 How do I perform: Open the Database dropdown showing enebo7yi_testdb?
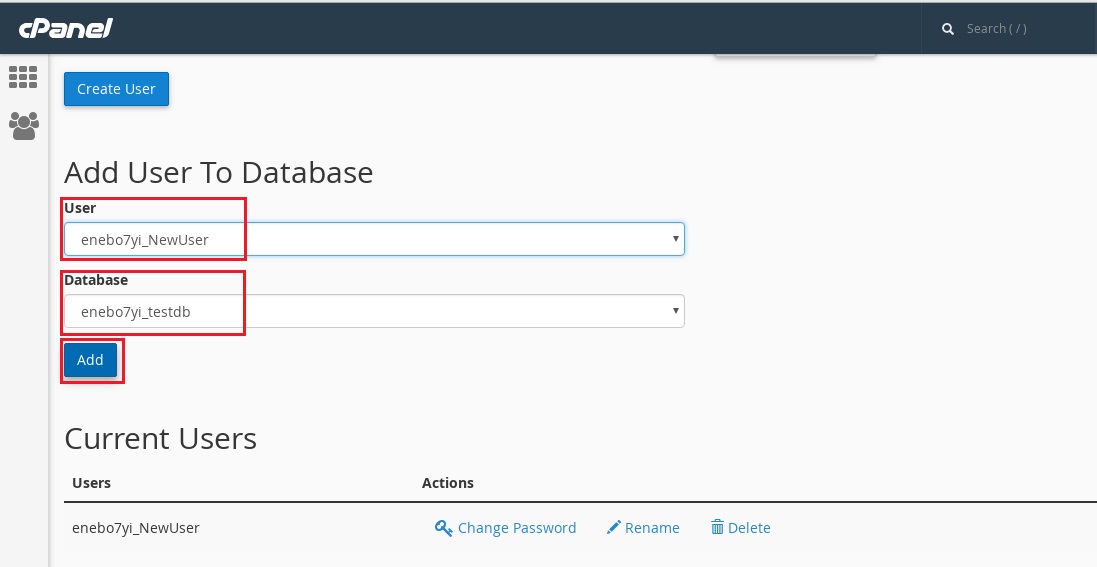374,312
